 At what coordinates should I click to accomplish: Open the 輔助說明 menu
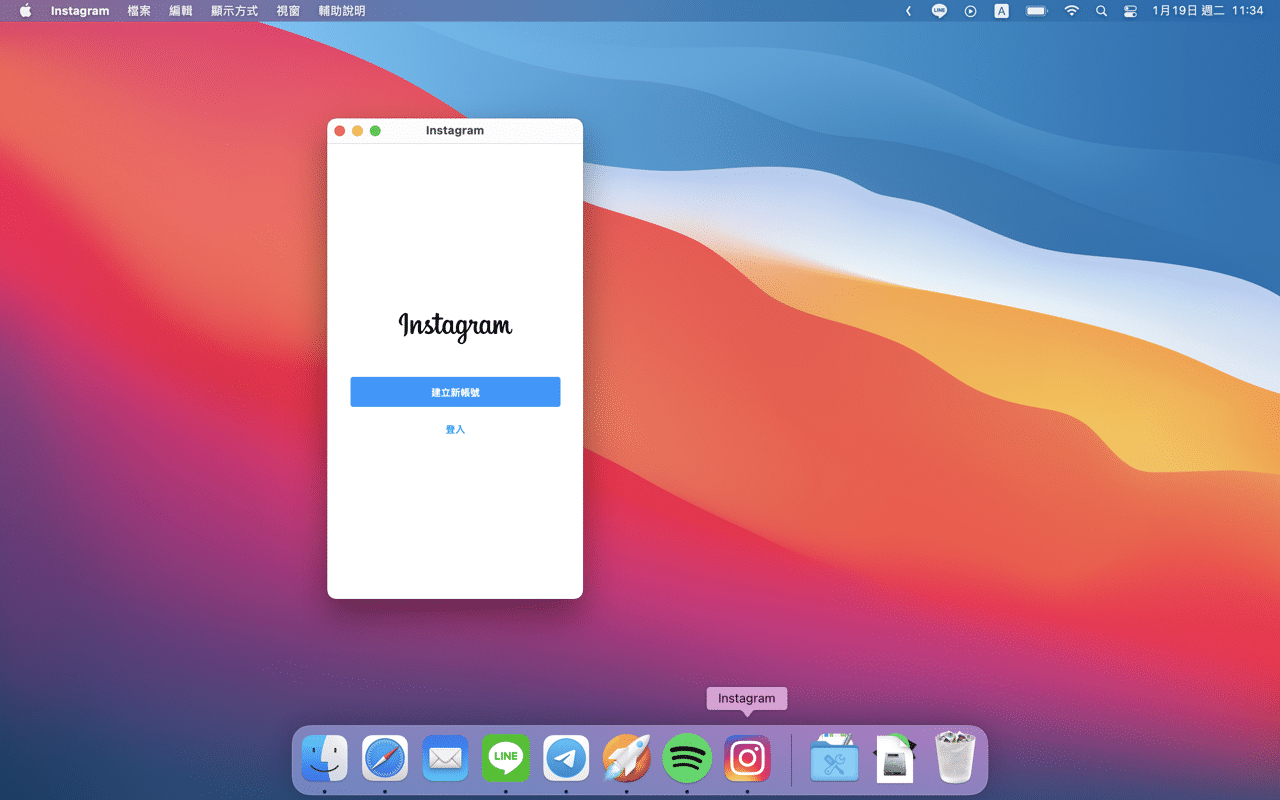342,11
